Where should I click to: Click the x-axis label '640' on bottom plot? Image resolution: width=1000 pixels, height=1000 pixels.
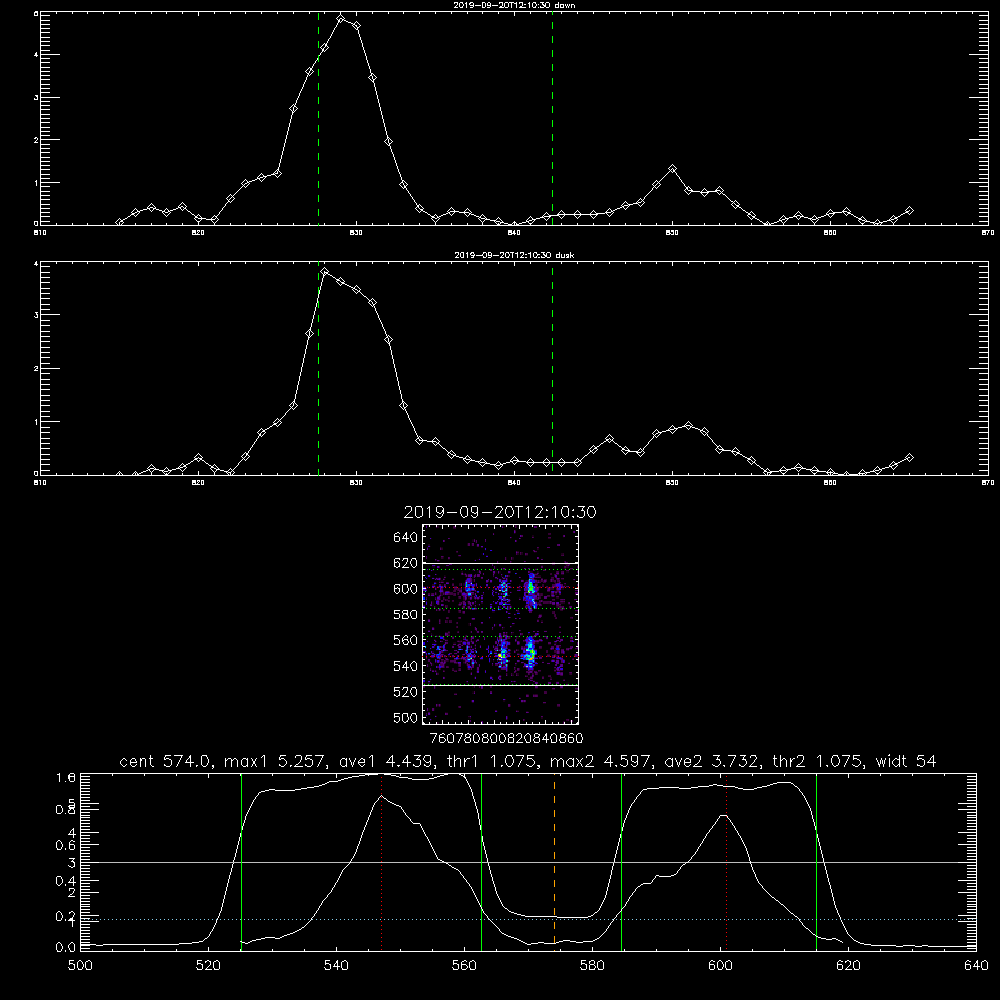(x=976, y=966)
